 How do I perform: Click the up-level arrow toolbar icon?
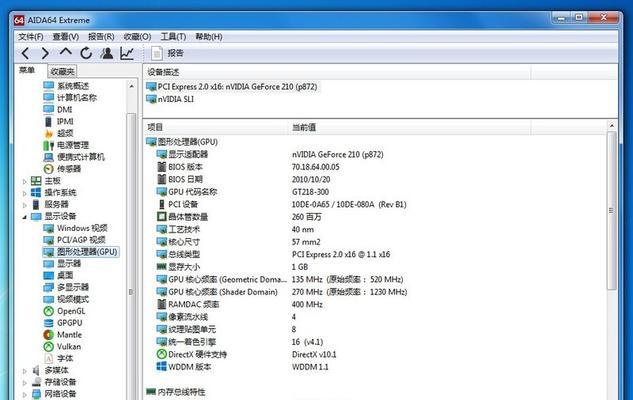(x=65, y=52)
